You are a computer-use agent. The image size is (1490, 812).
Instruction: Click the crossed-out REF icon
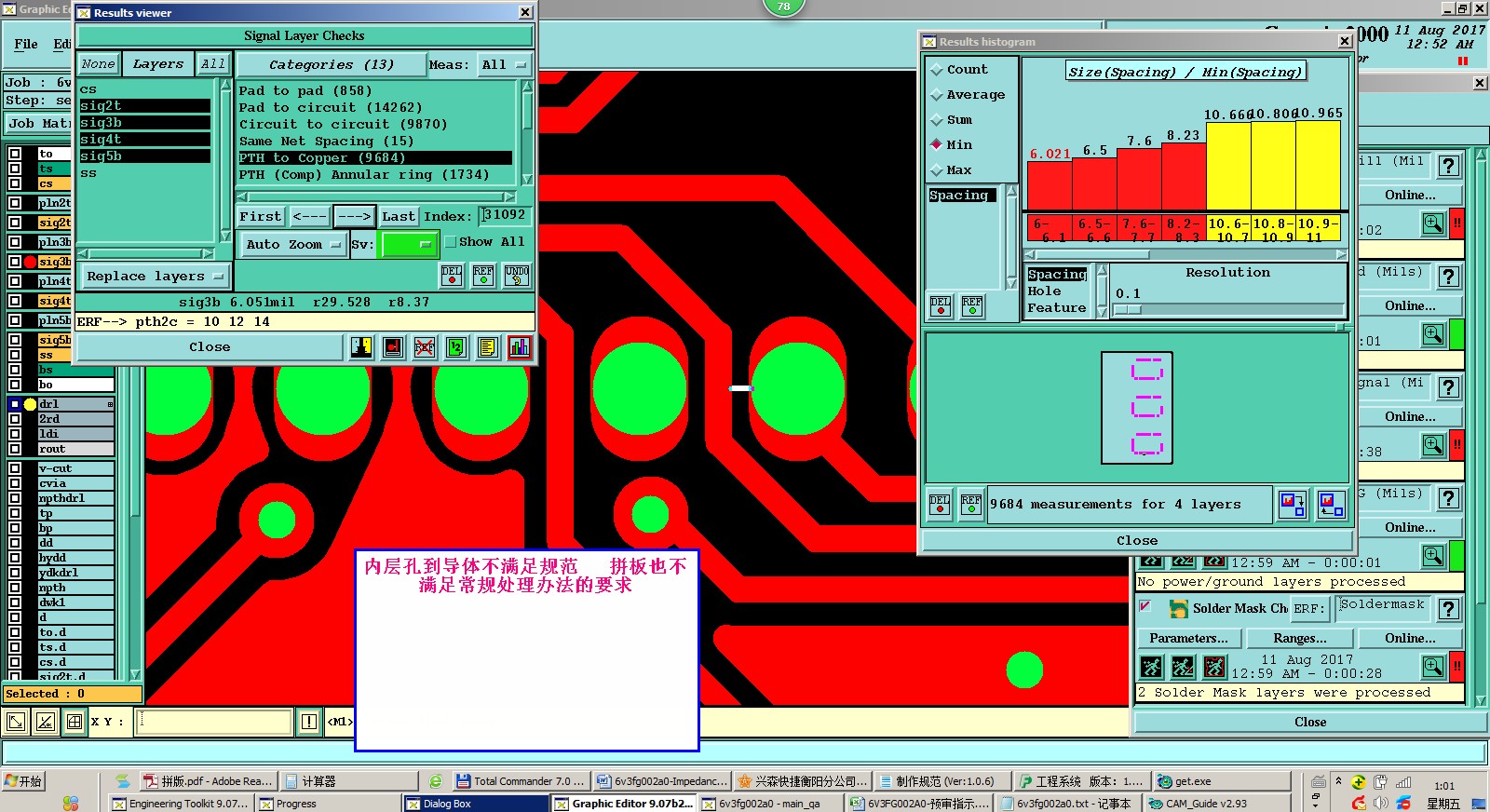click(x=425, y=347)
